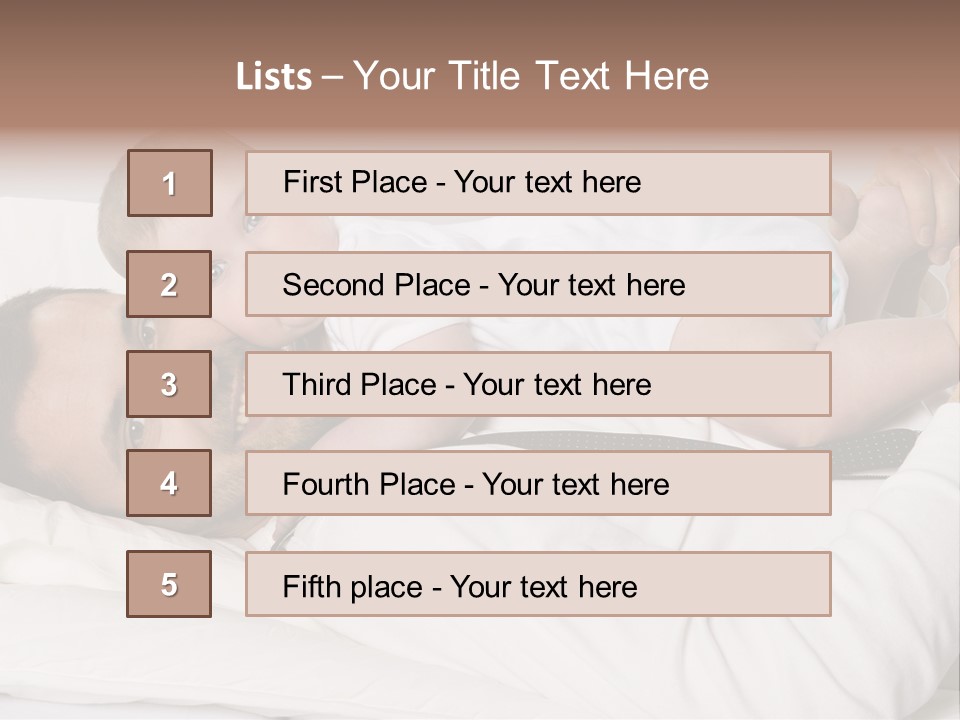Click the number 1 box

tap(170, 183)
